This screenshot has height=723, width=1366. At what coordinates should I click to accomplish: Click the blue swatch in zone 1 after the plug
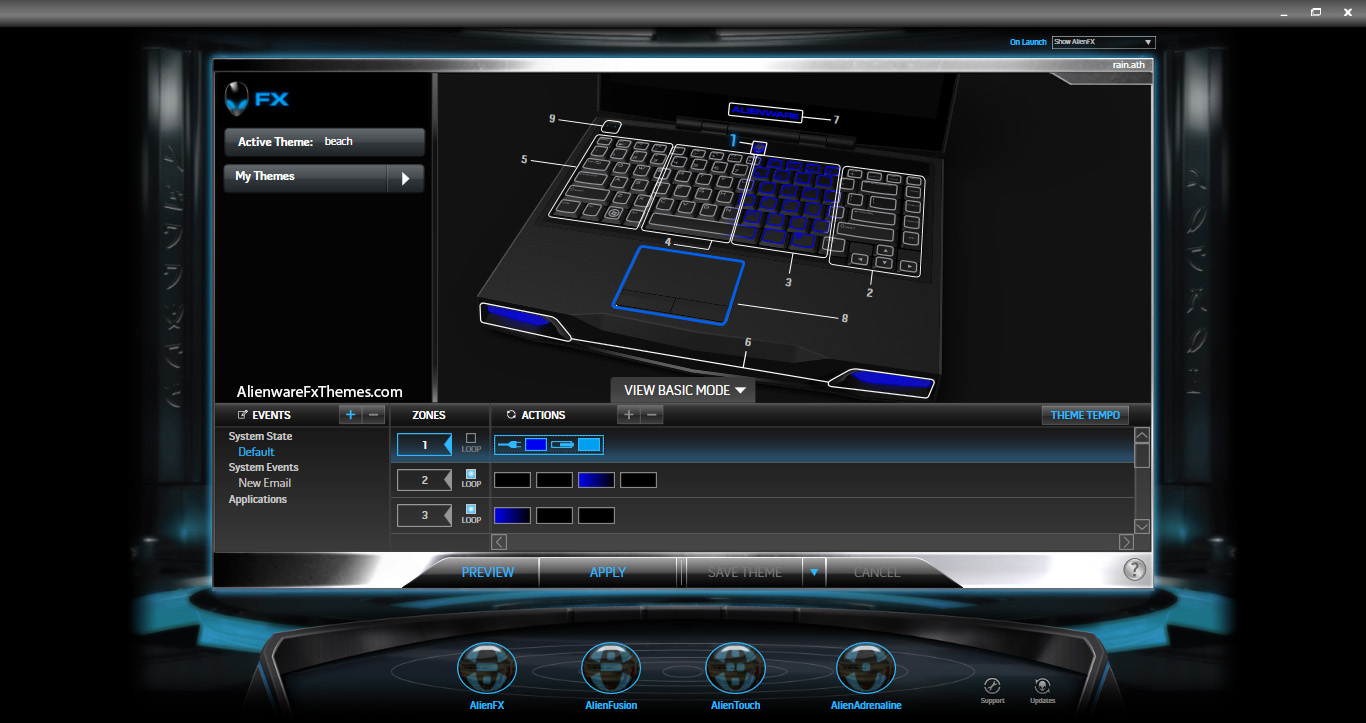pyautogui.click(x=536, y=444)
